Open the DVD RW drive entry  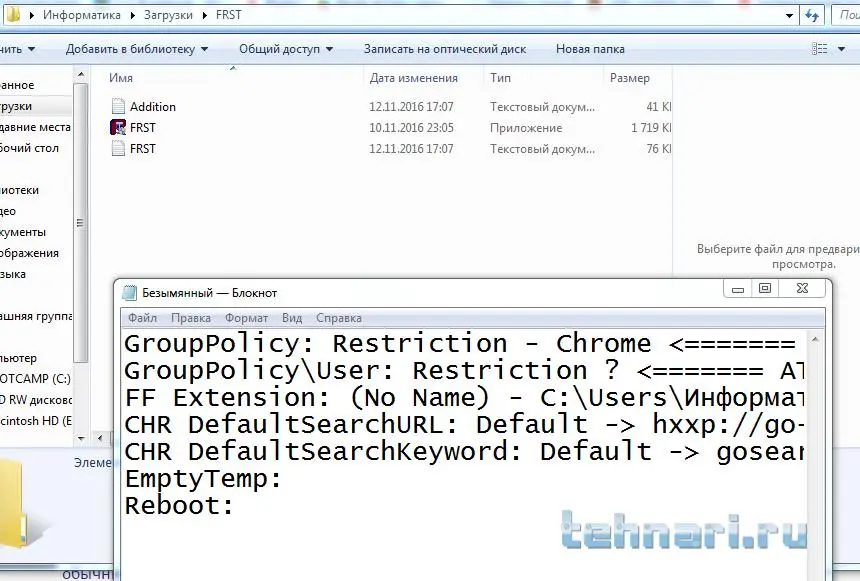pos(36,400)
